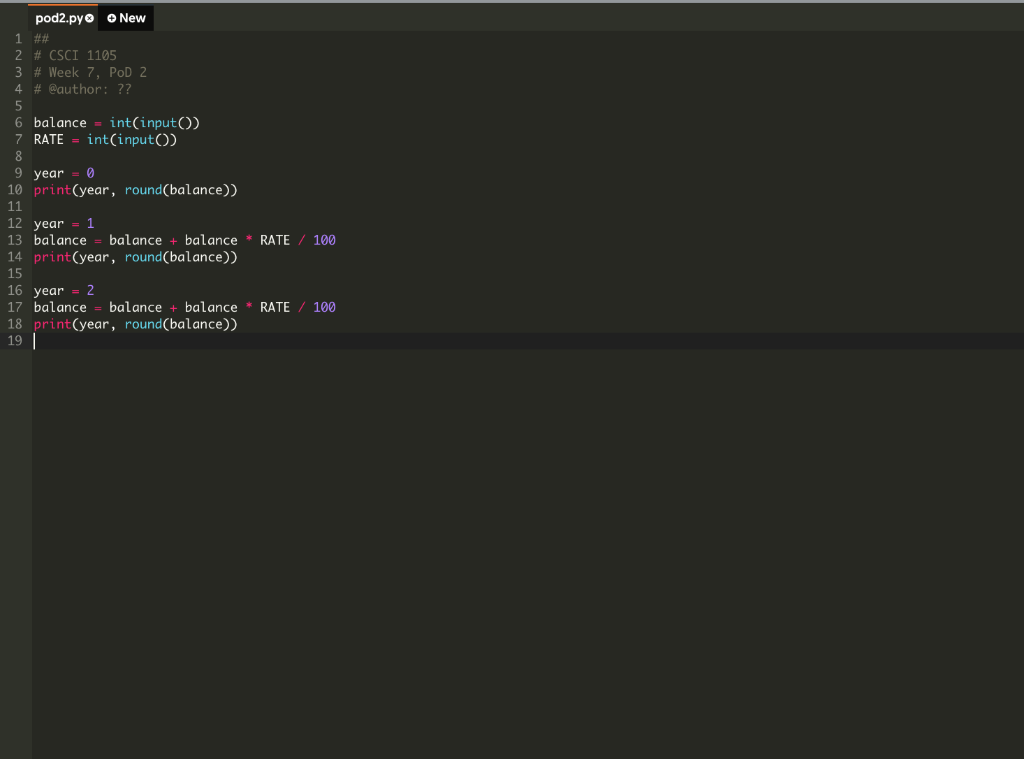Switch to the pod2.py tab

coord(59,18)
